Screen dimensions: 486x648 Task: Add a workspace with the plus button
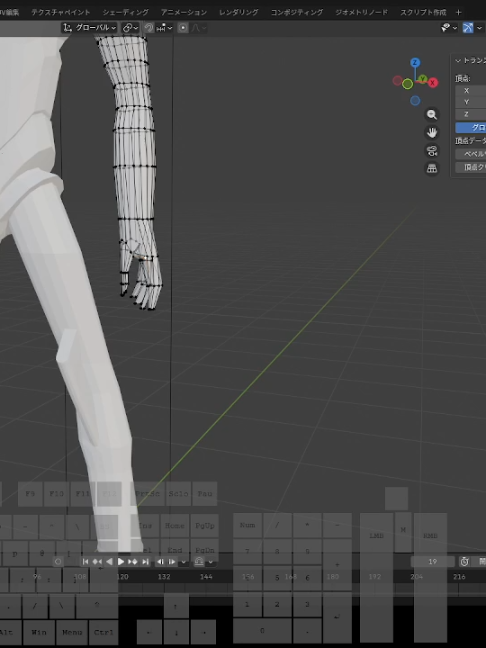tap(458, 12)
